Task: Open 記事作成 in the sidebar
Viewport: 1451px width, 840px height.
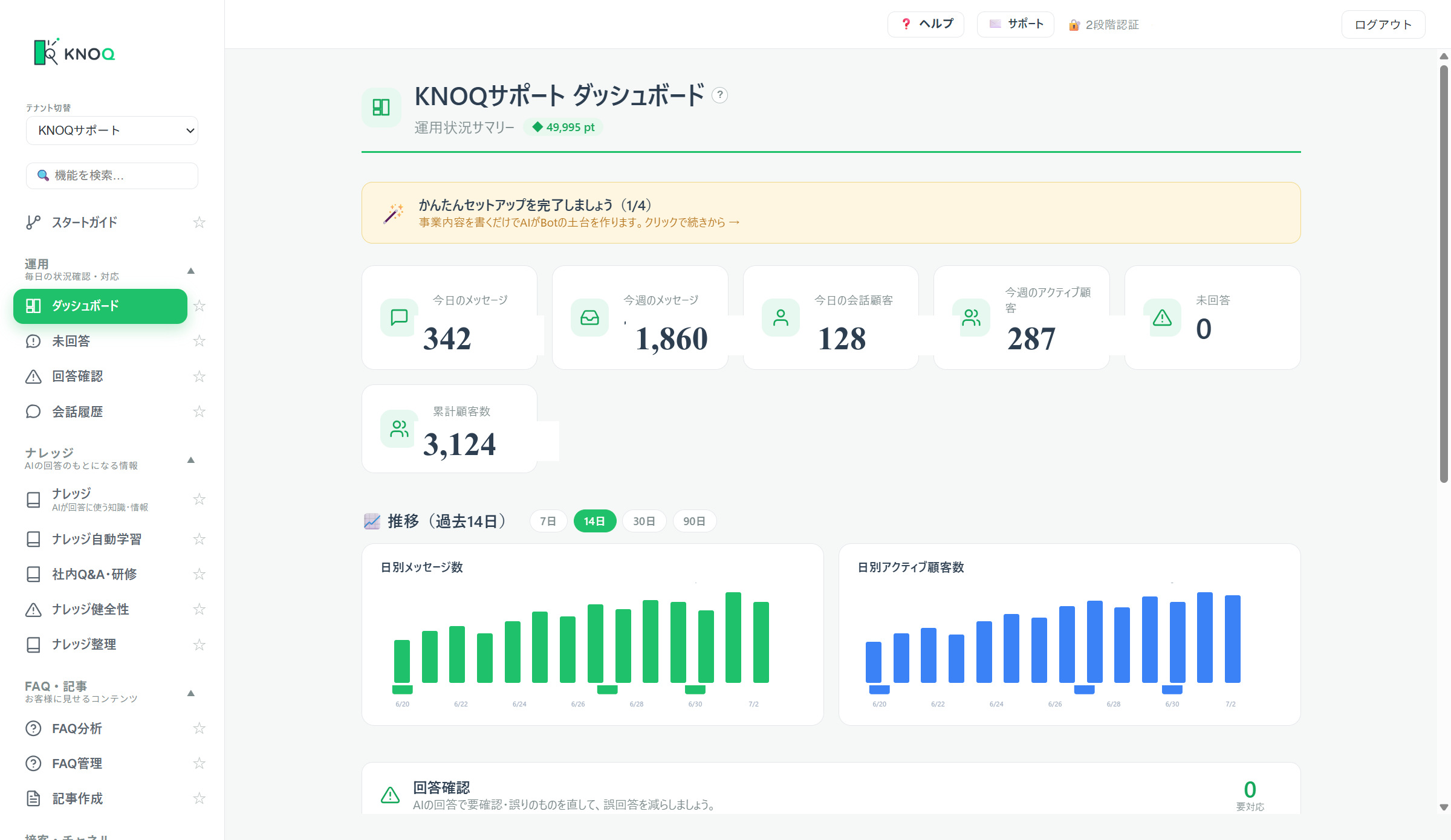Action: pos(100,798)
